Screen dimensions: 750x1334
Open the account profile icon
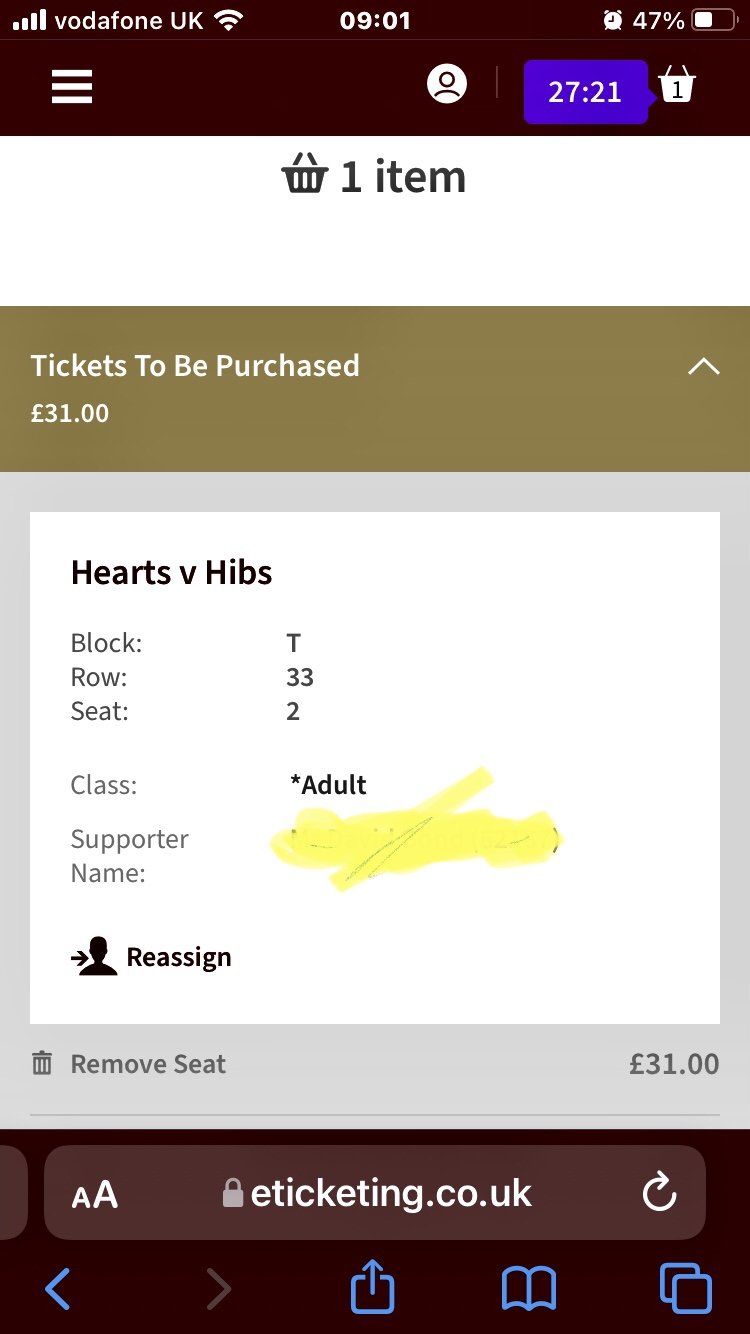447,84
